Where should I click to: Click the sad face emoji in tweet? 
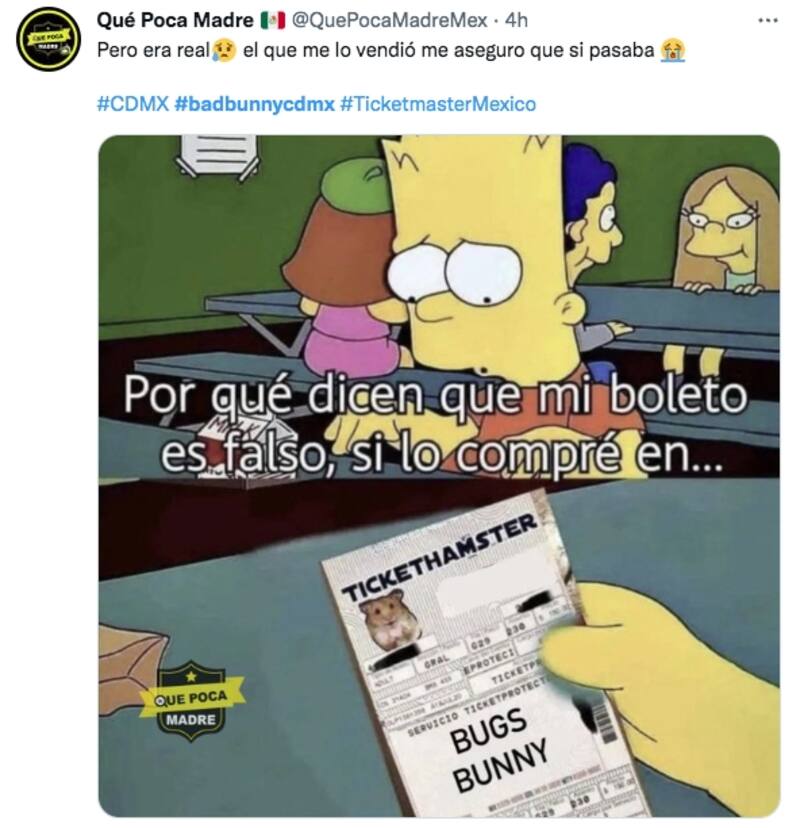point(224,51)
